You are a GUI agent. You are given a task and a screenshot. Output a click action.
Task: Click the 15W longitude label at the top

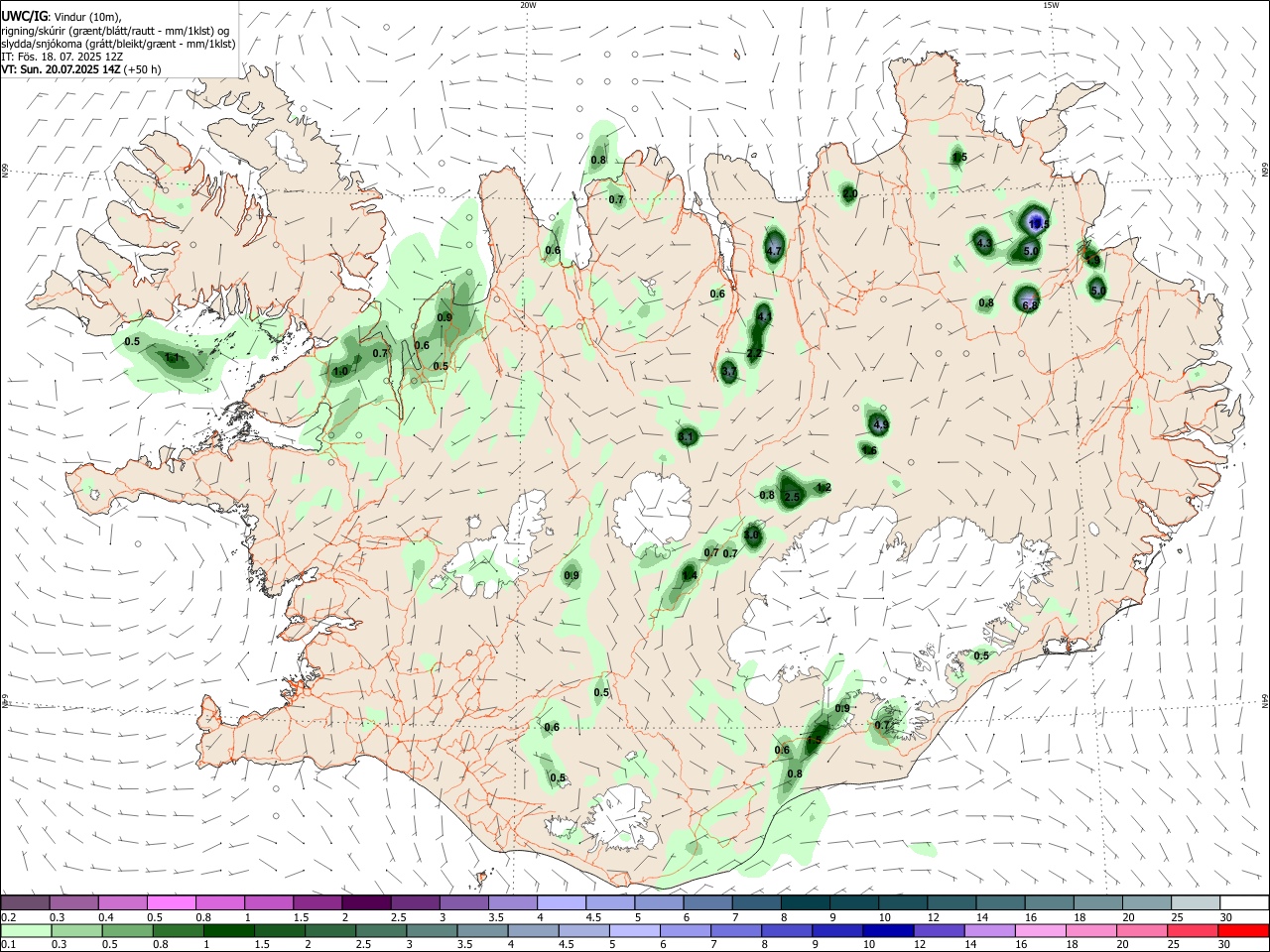tap(1051, 5)
